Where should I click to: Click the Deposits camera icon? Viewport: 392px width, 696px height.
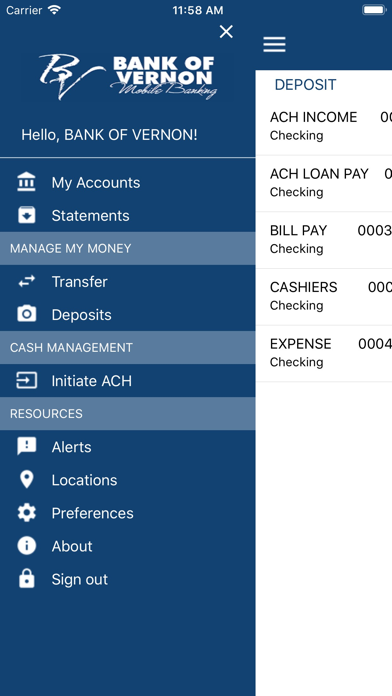[x=27, y=314]
